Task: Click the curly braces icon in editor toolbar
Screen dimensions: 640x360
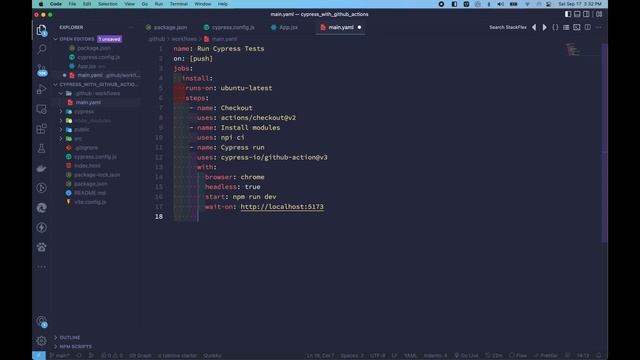Action: (555, 27)
